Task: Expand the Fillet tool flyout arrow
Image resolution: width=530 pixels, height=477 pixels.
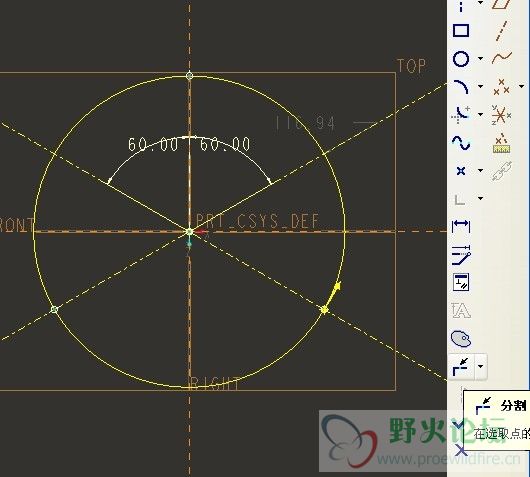Action: [480, 115]
